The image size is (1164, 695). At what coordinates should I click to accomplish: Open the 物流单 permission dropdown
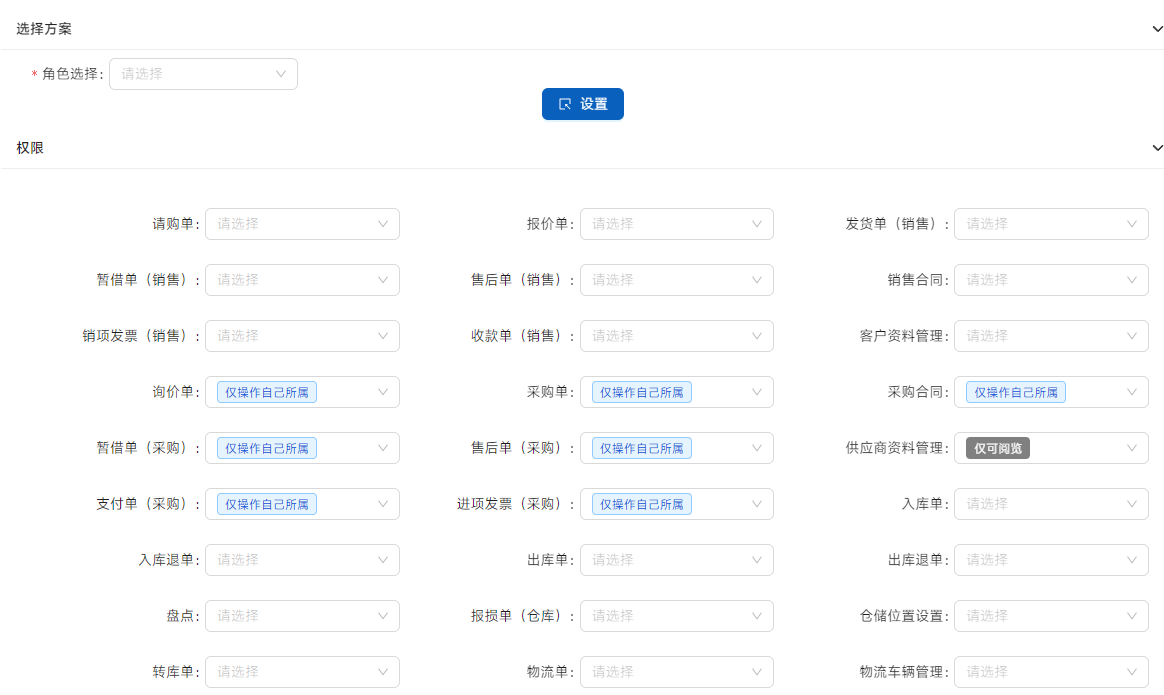(676, 672)
